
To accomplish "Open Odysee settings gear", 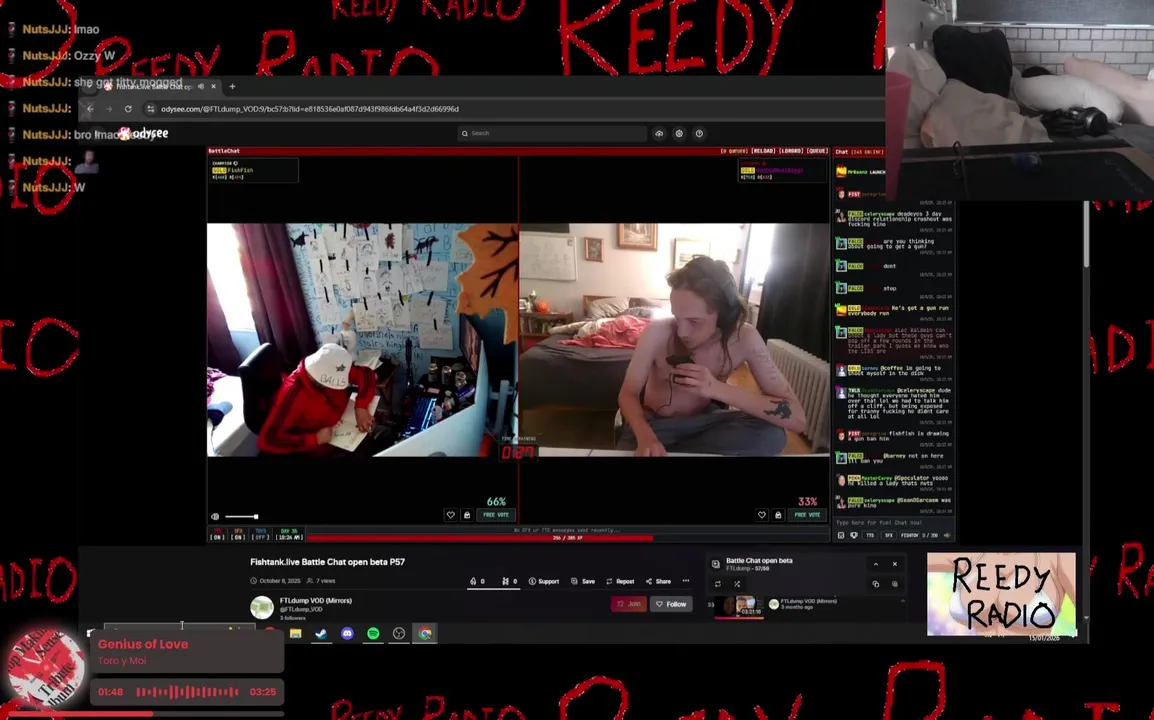I will [x=679, y=133].
